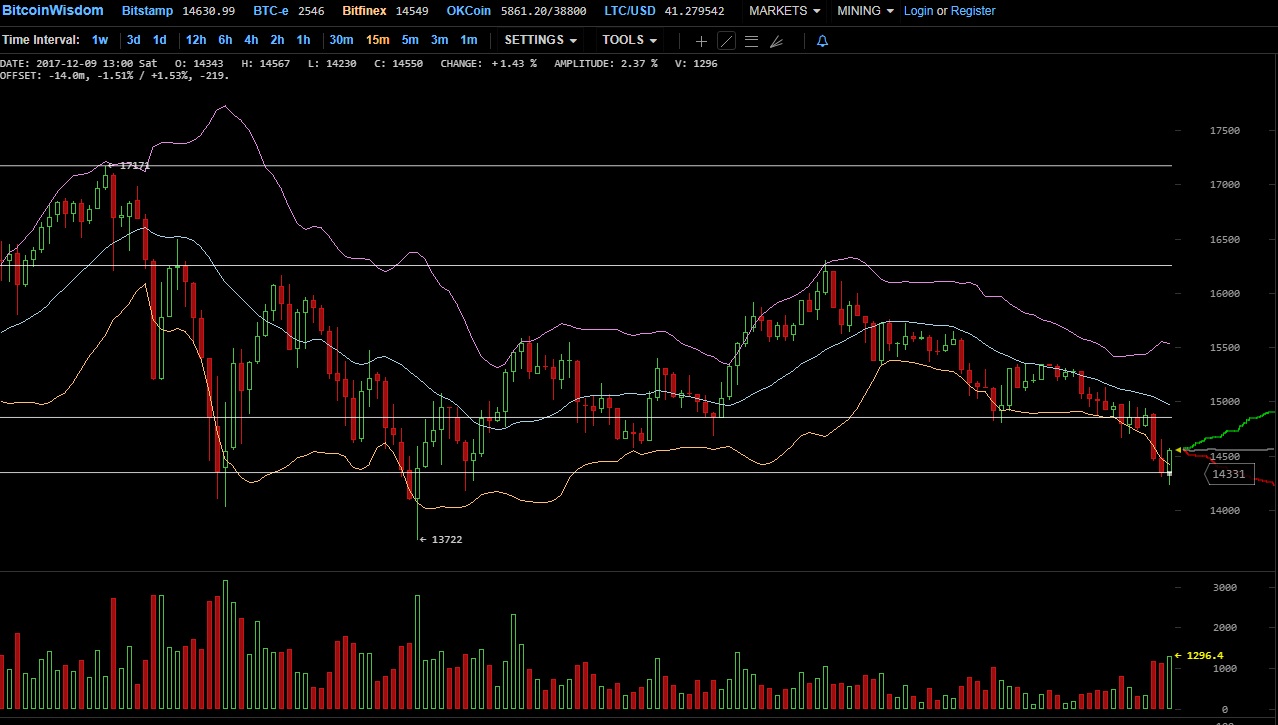Viewport: 1278px width, 725px height.
Task: Click the BitcoinWisdom logo
Action: click(52, 11)
